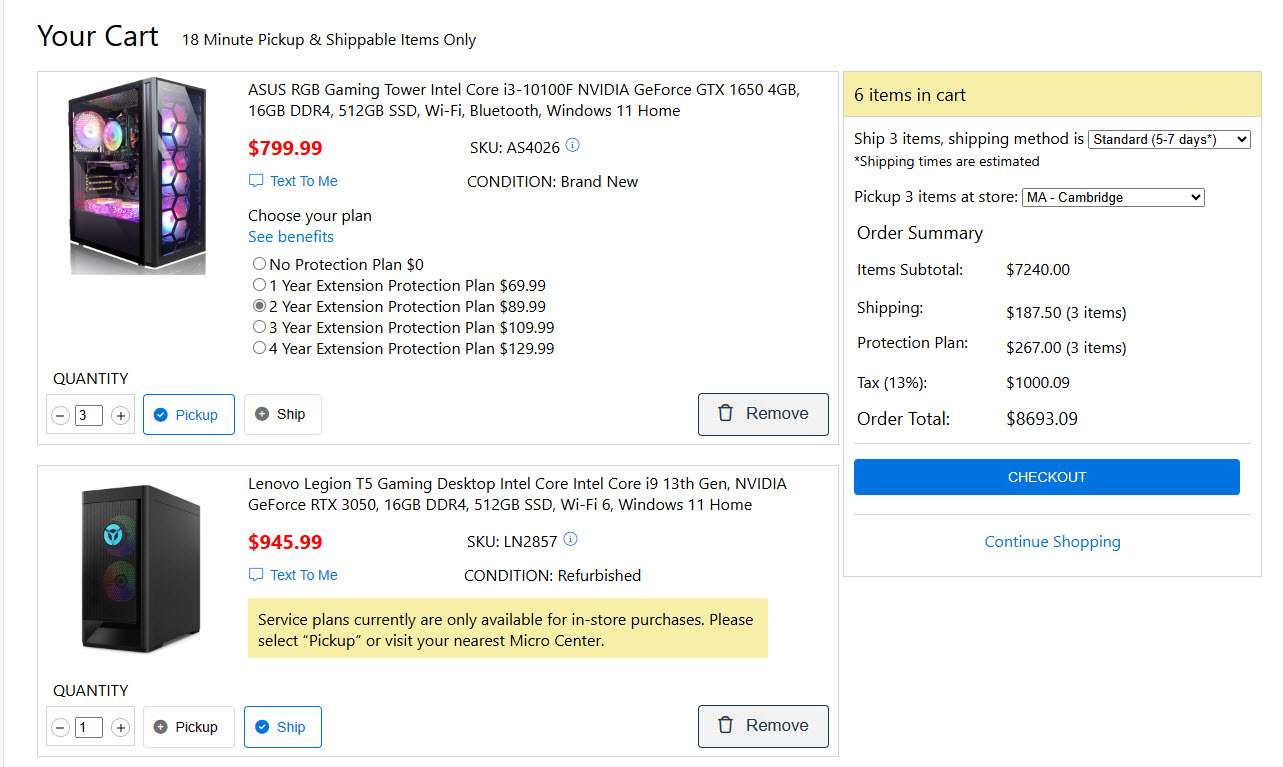Follow the Continue Shopping link
Image resolution: width=1283 pixels, height=767 pixels.
tap(1052, 542)
